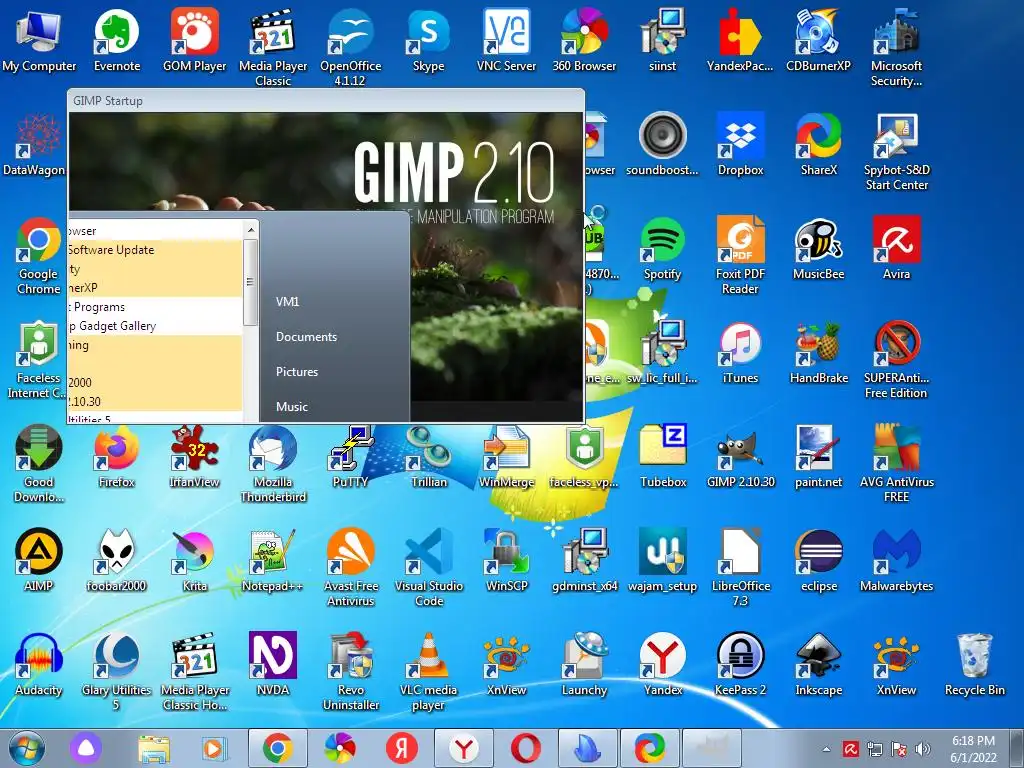Click the Start menu program list scrollbar thumb

point(251,282)
